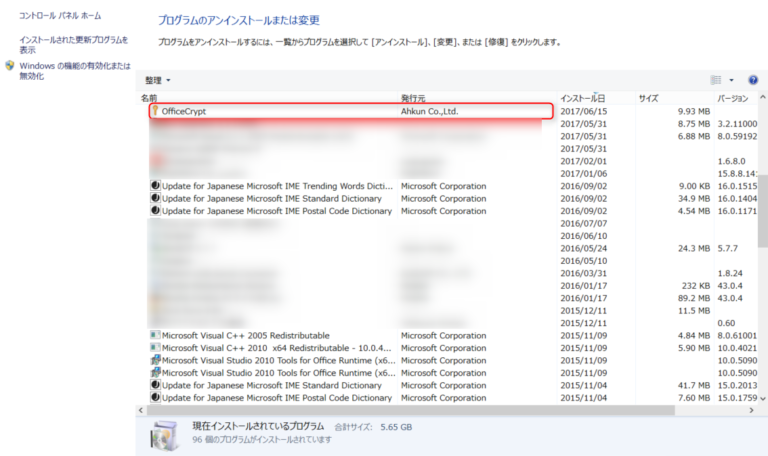Sort by 発行元 column header
768x456 pixels.
[413, 98]
